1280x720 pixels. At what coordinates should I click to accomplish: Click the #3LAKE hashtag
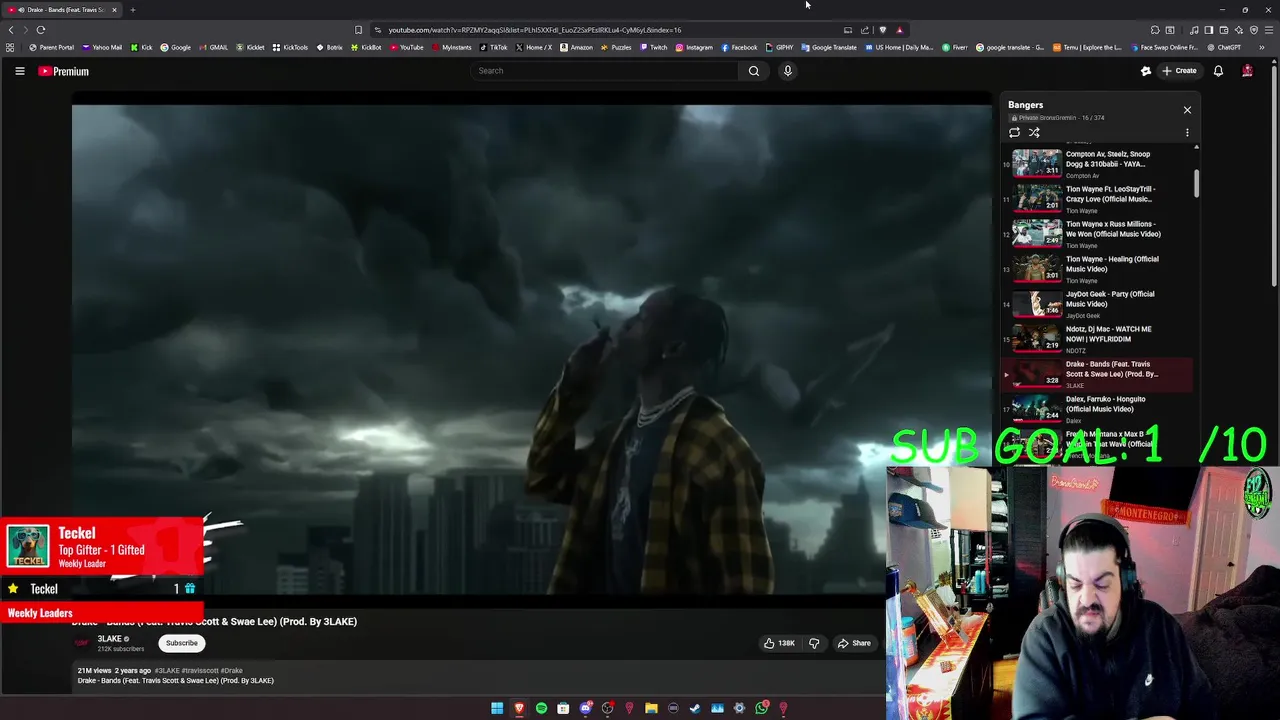167,671
